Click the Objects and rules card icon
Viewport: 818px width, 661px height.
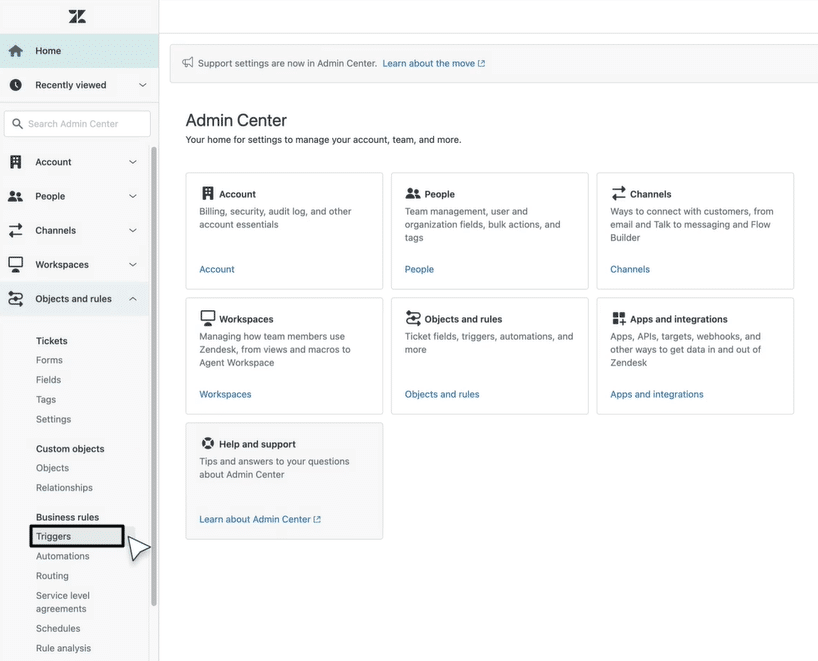(413, 318)
